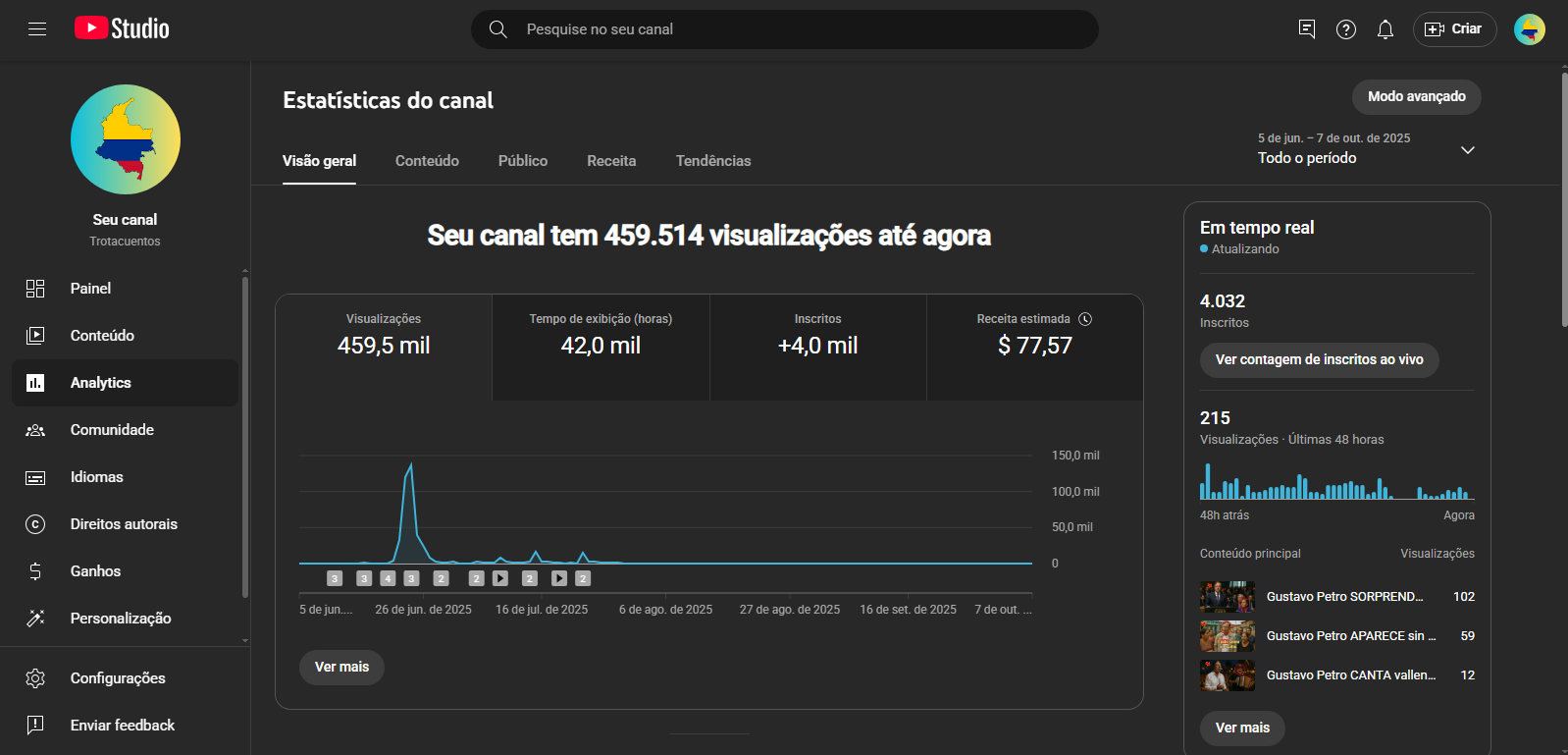Click the Modo avançado button

pyautogui.click(x=1417, y=97)
